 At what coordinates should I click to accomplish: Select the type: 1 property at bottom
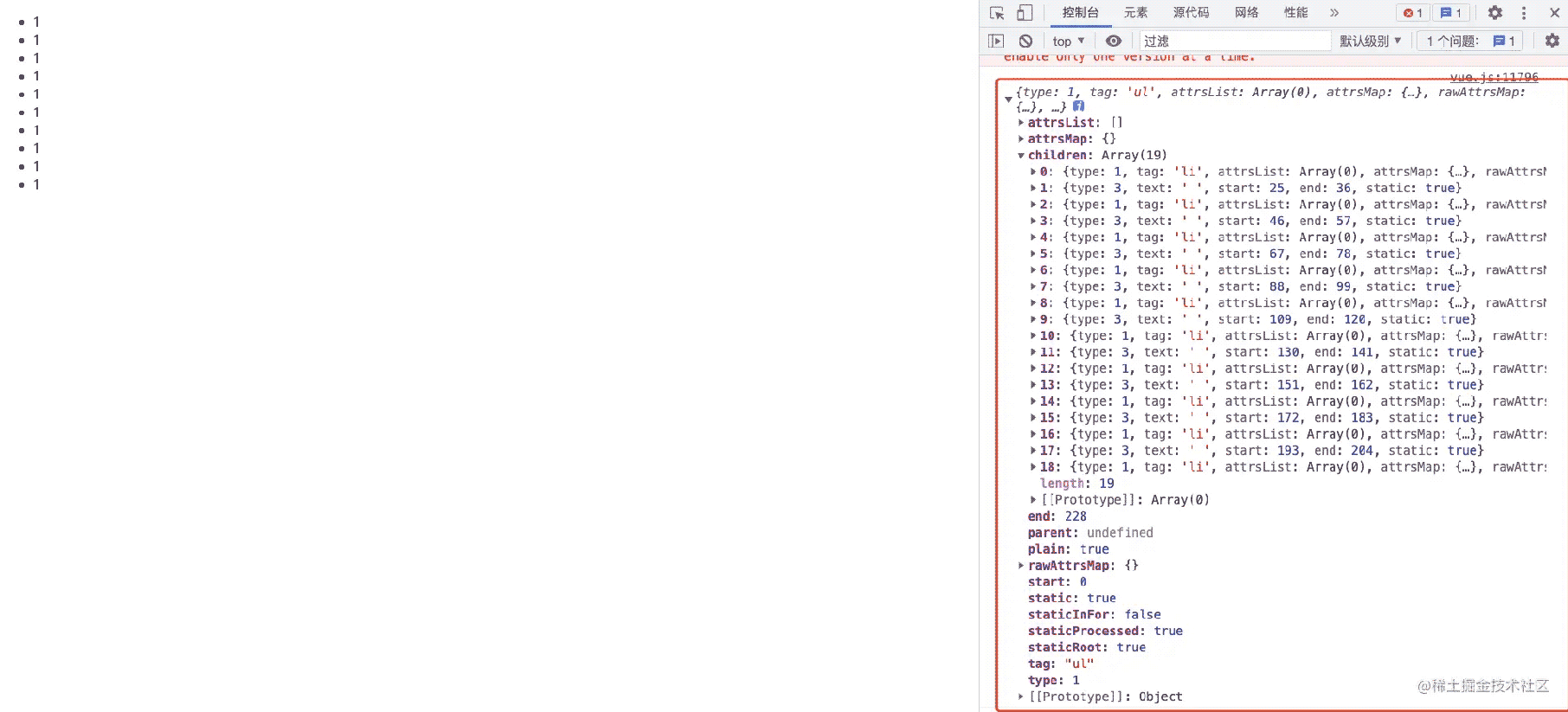[1054, 681]
